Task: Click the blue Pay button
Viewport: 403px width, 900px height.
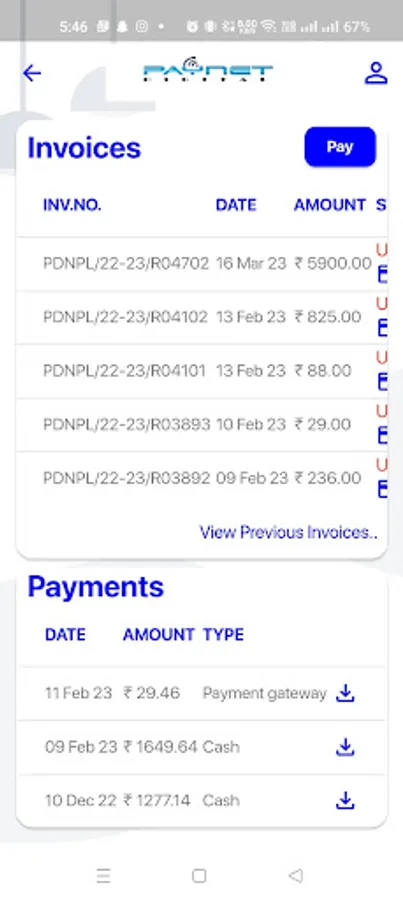Action: [x=340, y=147]
